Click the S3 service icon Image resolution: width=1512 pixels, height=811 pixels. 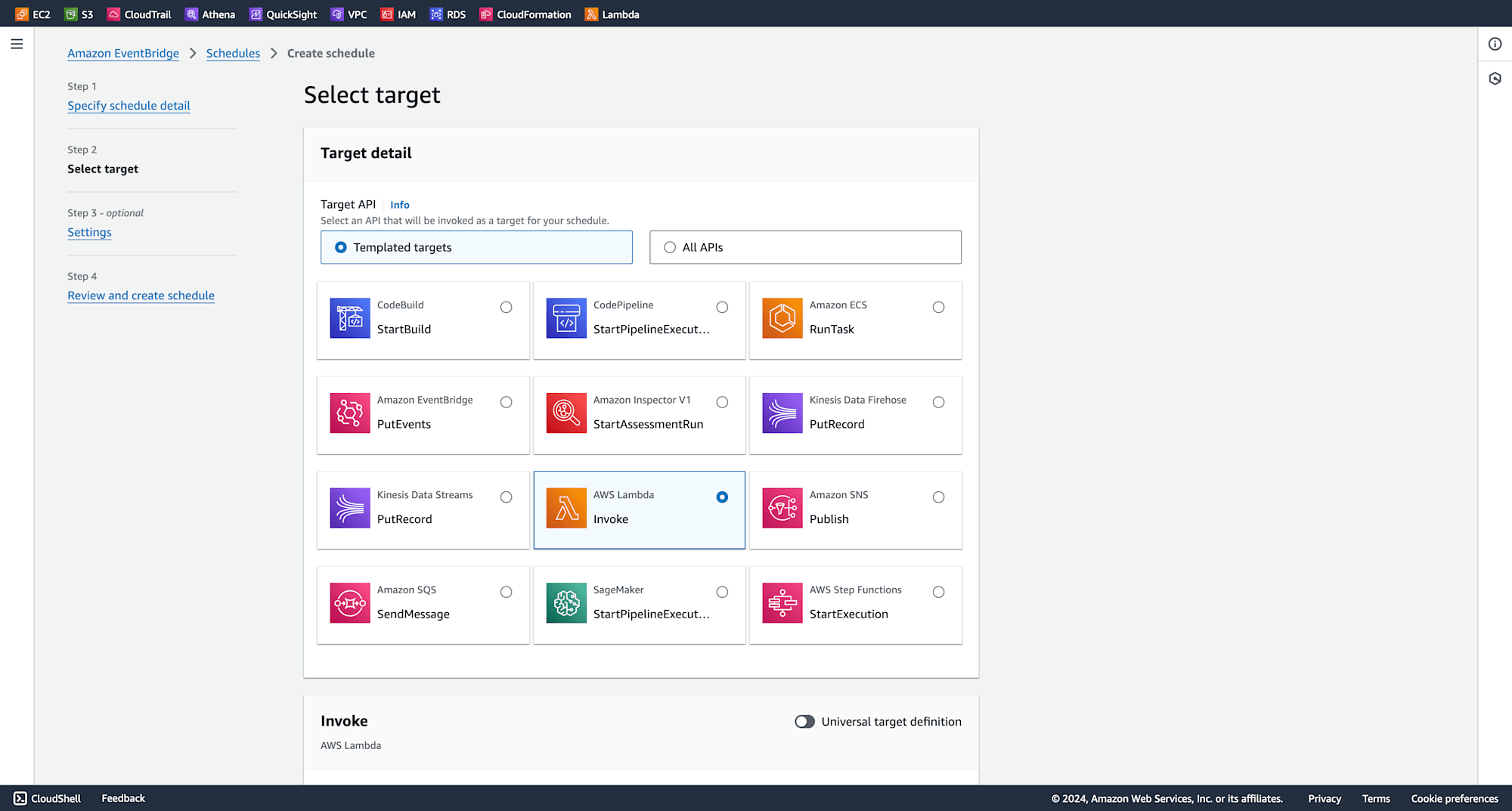(71, 14)
